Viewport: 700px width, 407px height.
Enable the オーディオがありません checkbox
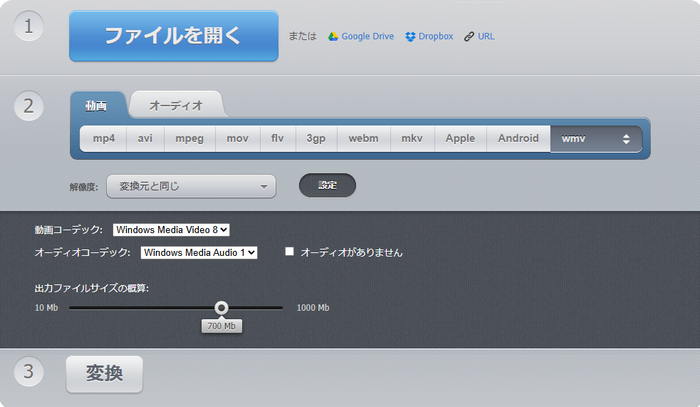click(x=290, y=252)
